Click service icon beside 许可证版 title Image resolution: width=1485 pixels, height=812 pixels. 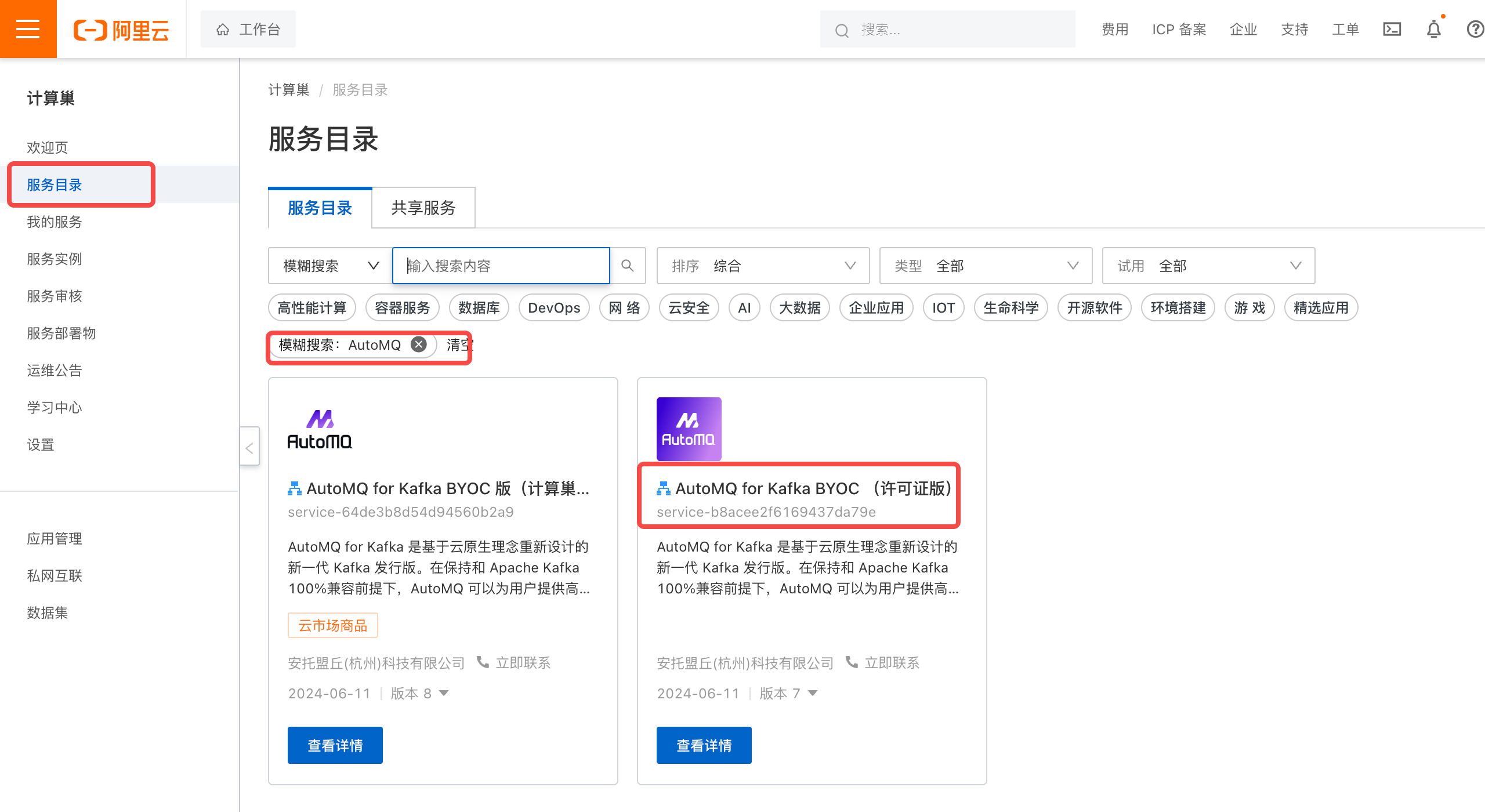[664, 488]
